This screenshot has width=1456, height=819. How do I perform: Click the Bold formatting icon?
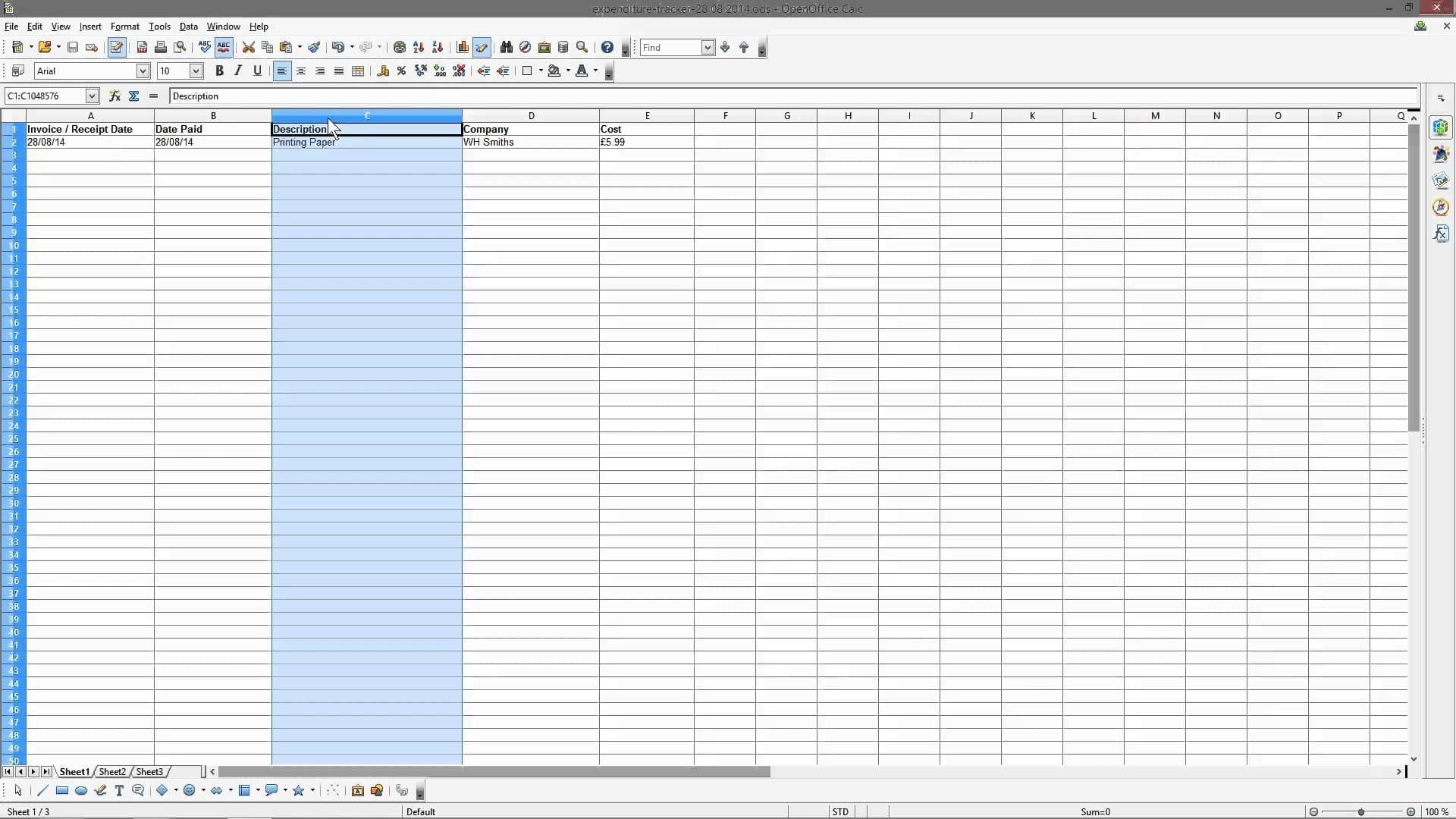coord(219,70)
